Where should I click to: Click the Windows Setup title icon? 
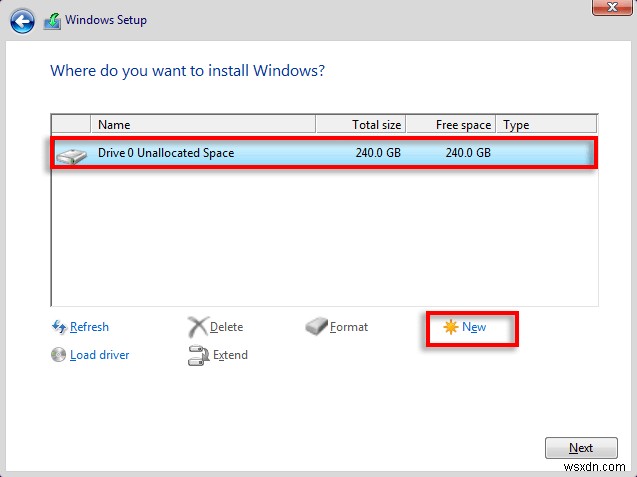[x=52, y=20]
